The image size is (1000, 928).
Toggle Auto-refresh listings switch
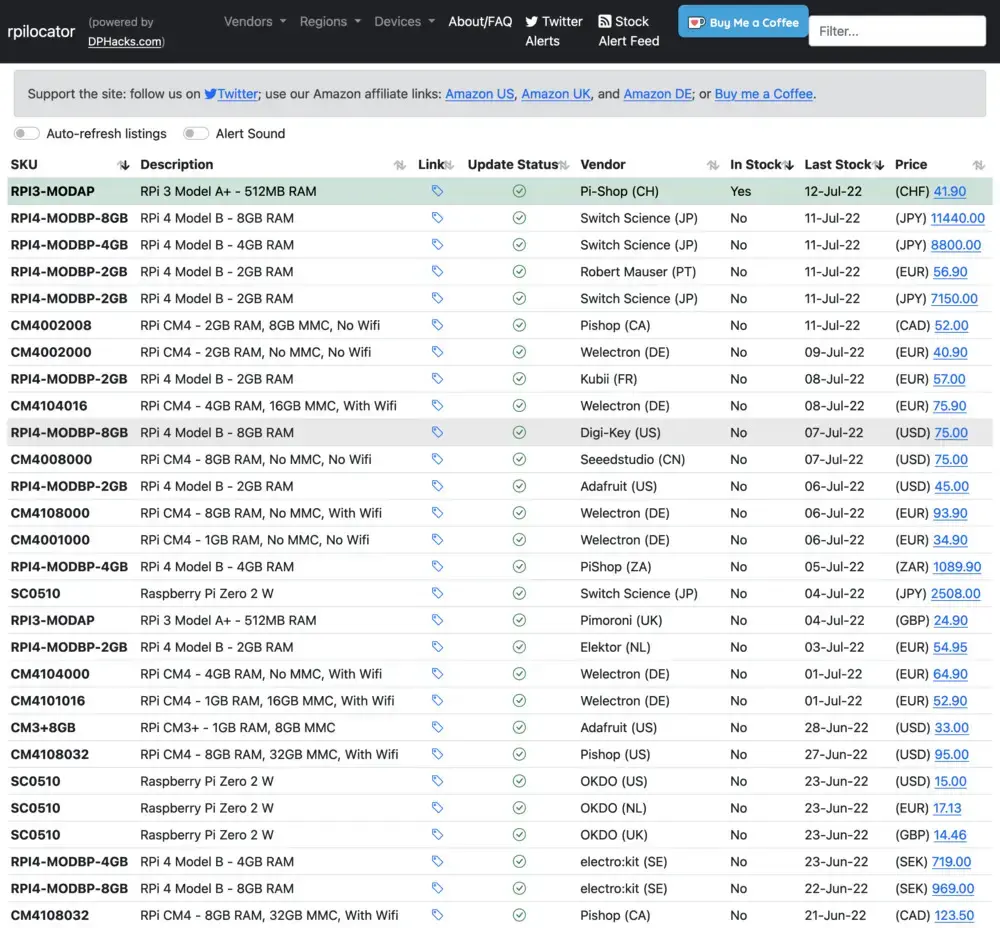(26, 133)
